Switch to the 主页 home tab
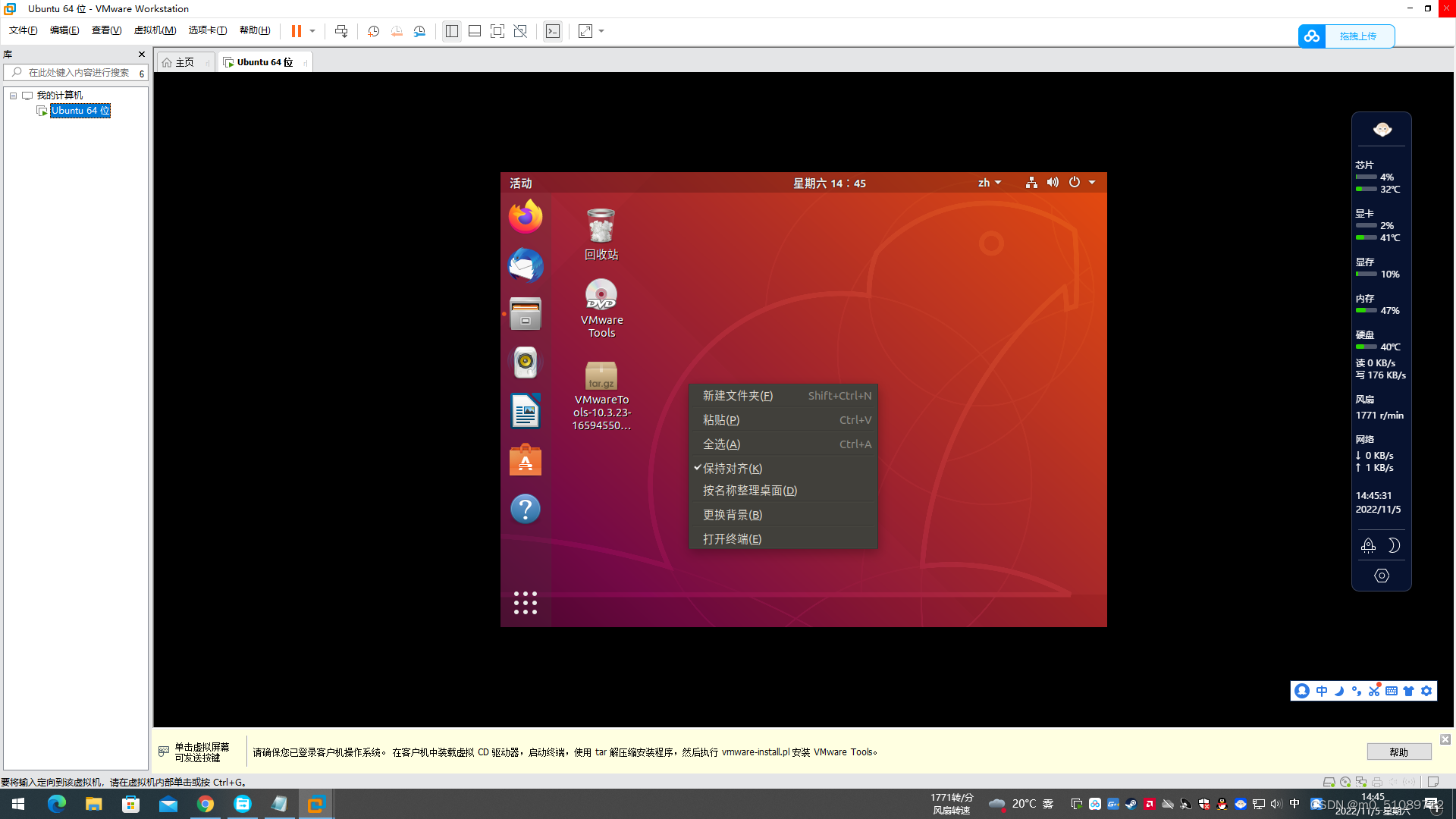 click(x=184, y=62)
